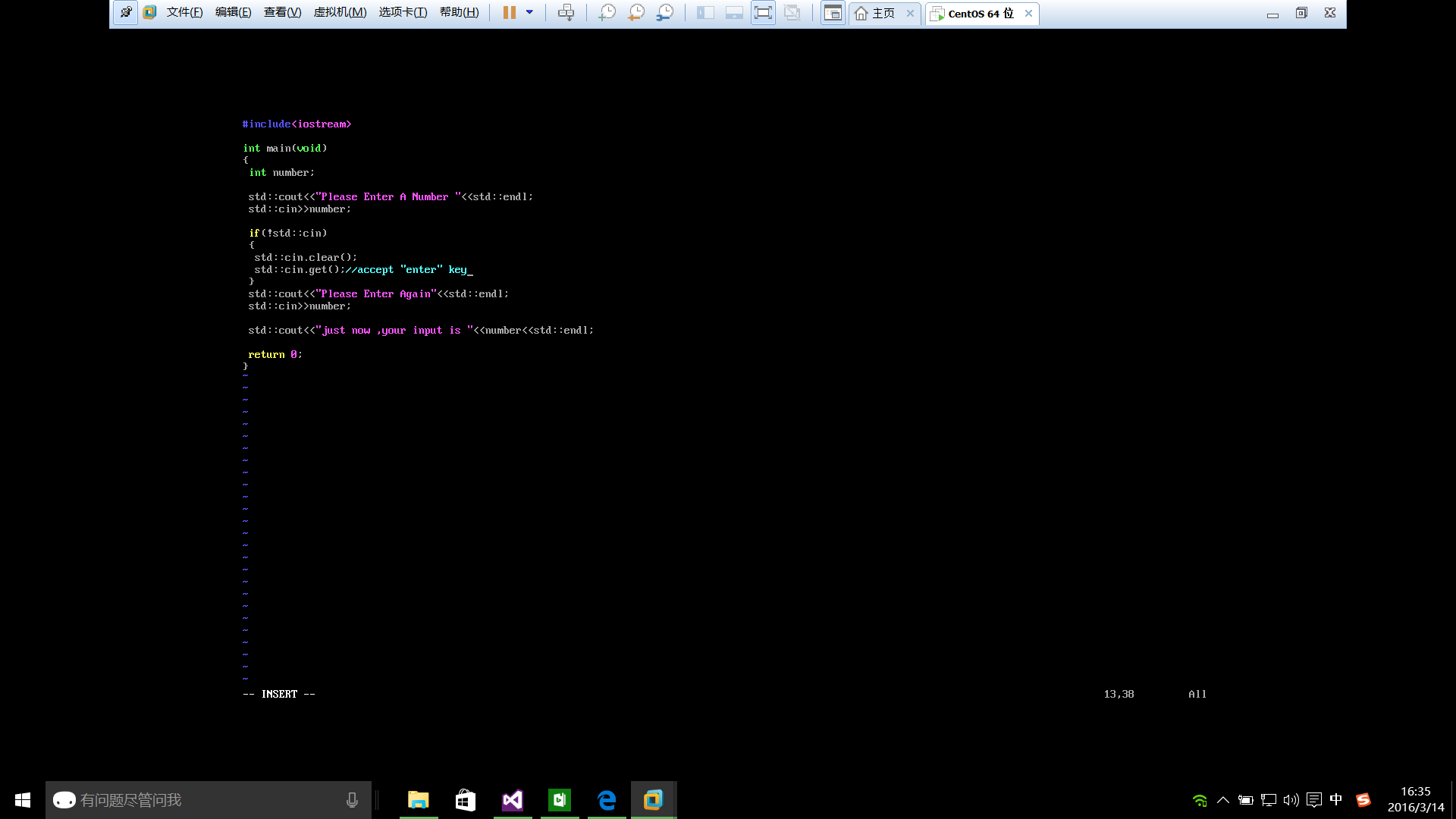Viewport: 1456px width, 819px height.
Task: Restore the VMware window size
Action: point(1301,13)
